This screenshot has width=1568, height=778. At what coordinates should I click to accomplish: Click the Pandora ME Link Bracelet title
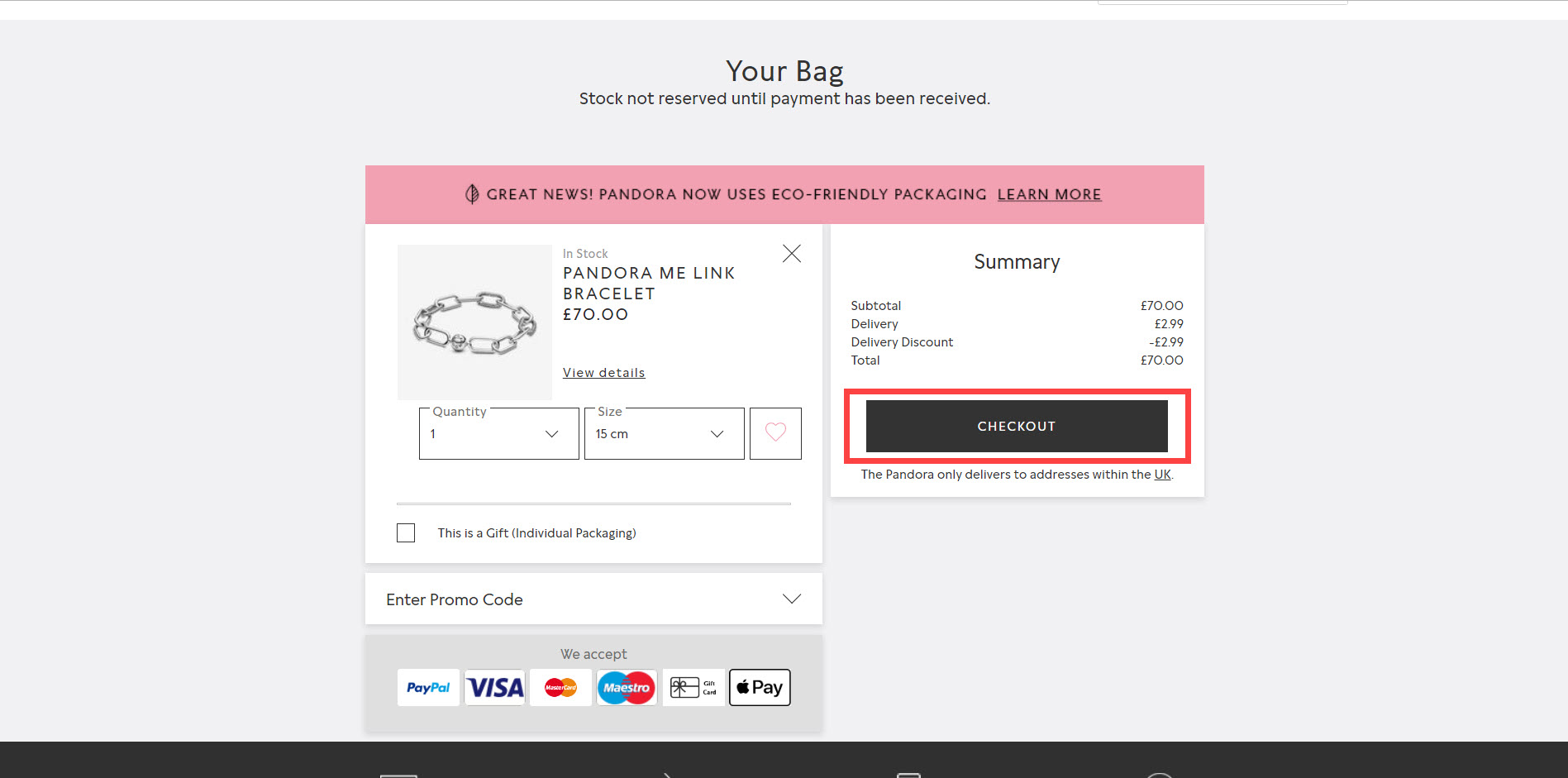(x=649, y=283)
